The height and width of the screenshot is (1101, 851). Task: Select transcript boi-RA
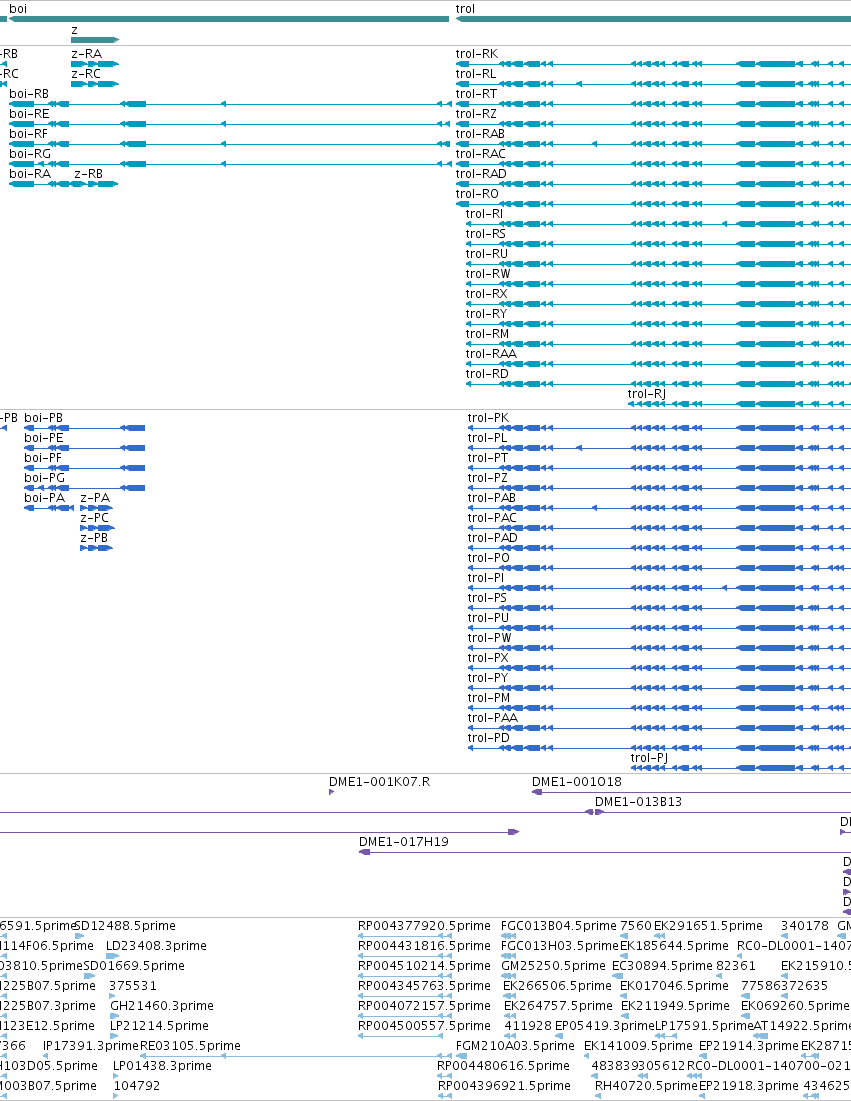click(41, 184)
